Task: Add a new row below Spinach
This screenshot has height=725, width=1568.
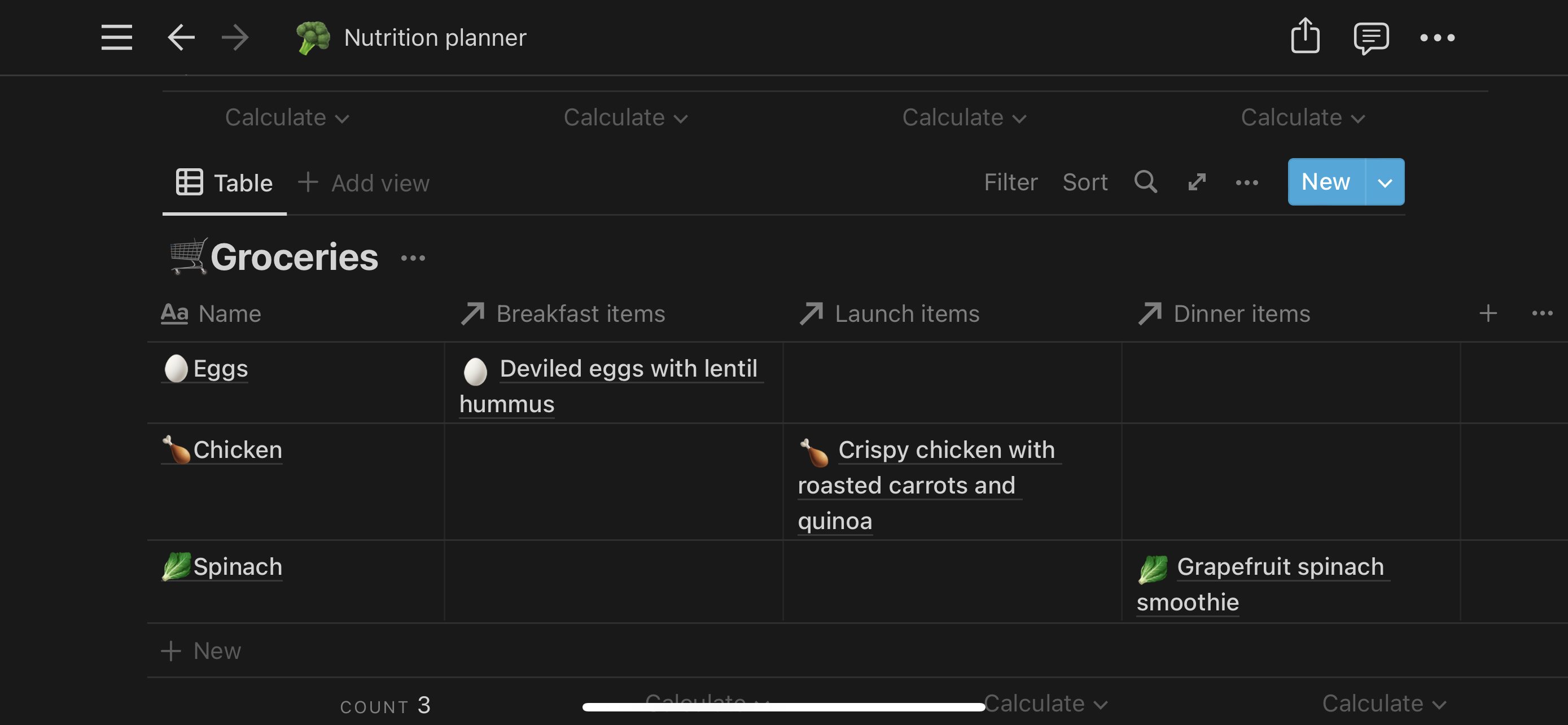Action: 201,650
